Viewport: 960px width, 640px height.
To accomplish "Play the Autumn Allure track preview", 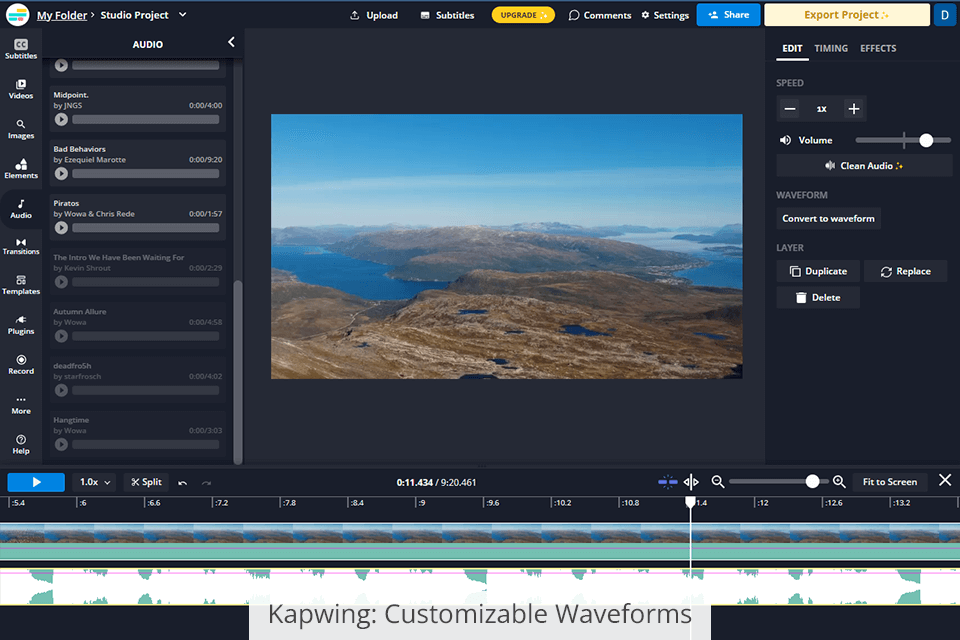I will click(61, 336).
